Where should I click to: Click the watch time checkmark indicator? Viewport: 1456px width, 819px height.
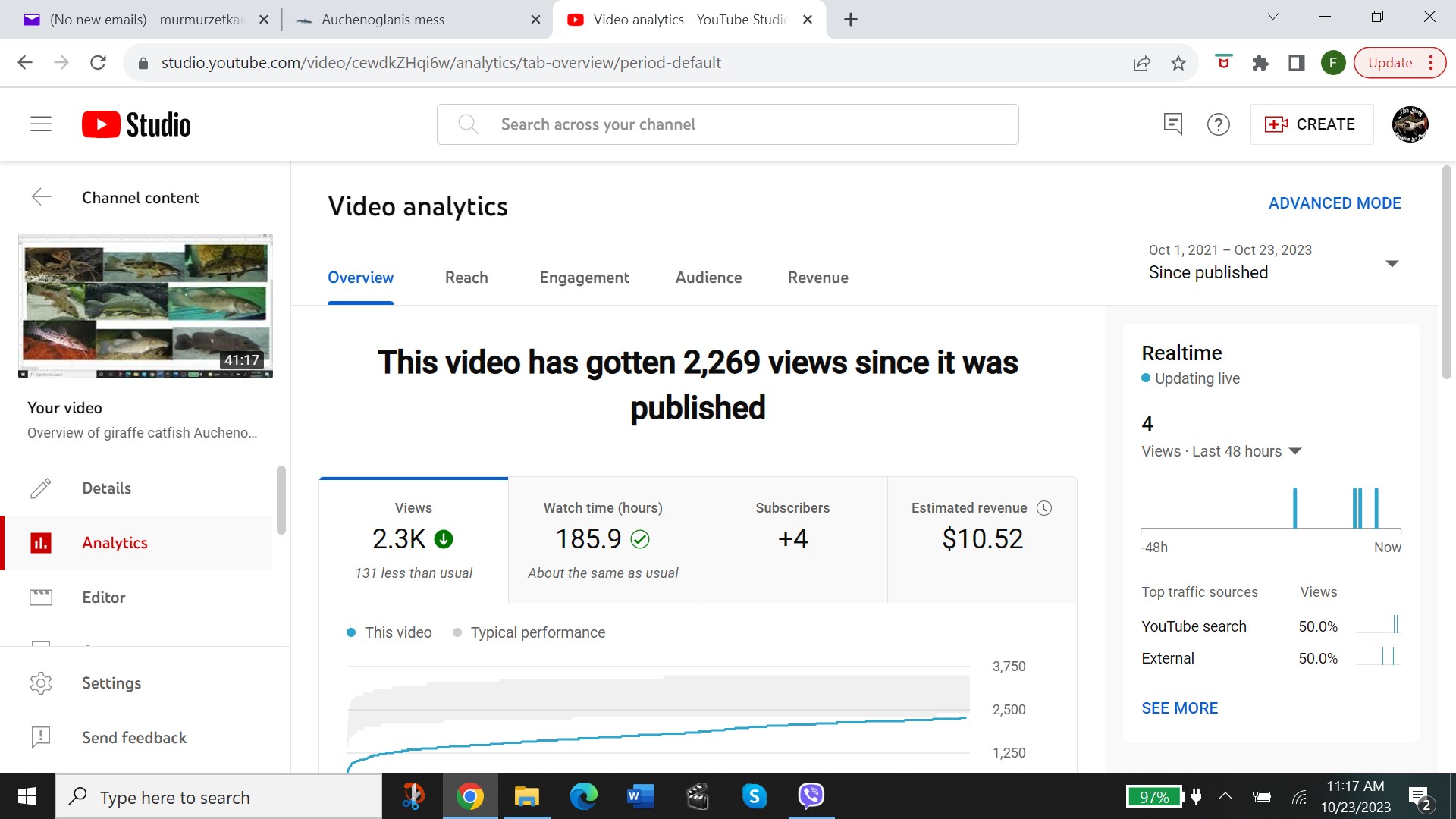pyautogui.click(x=640, y=539)
